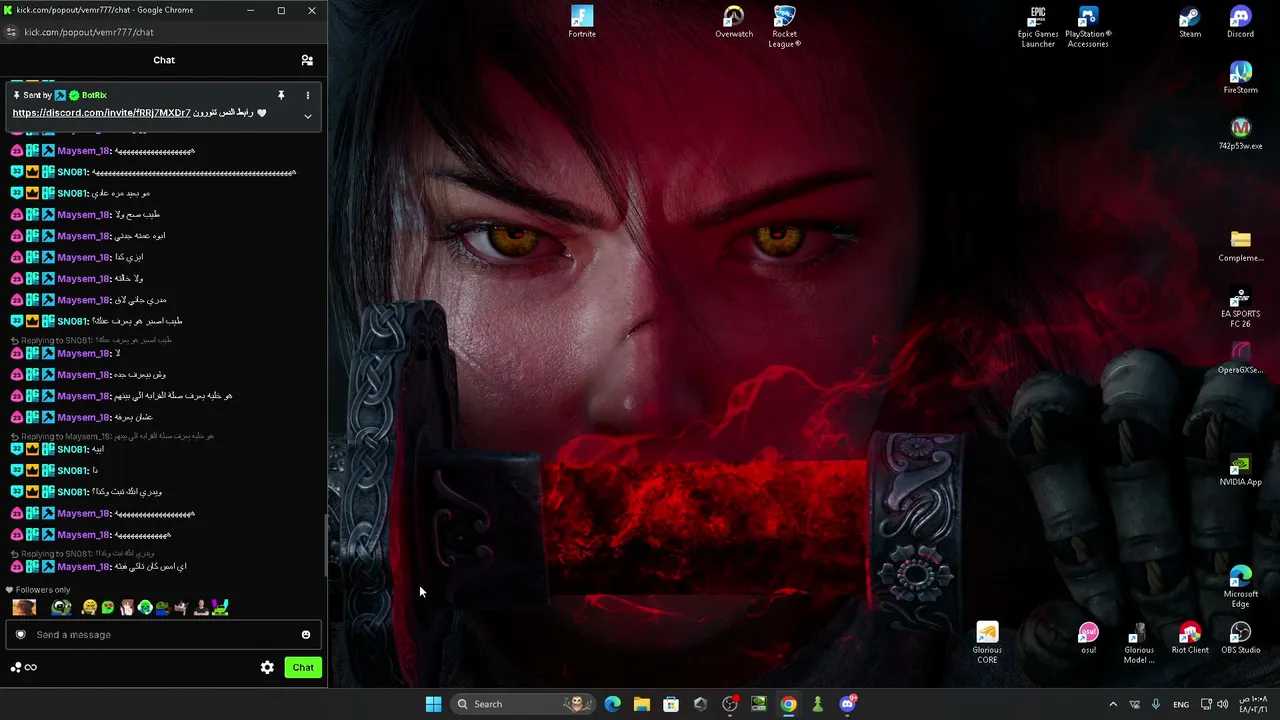The height and width of the screenshot is (720, 1280).
Task: Open the taskbar clock and calendar
Action: coord(1255,704)
